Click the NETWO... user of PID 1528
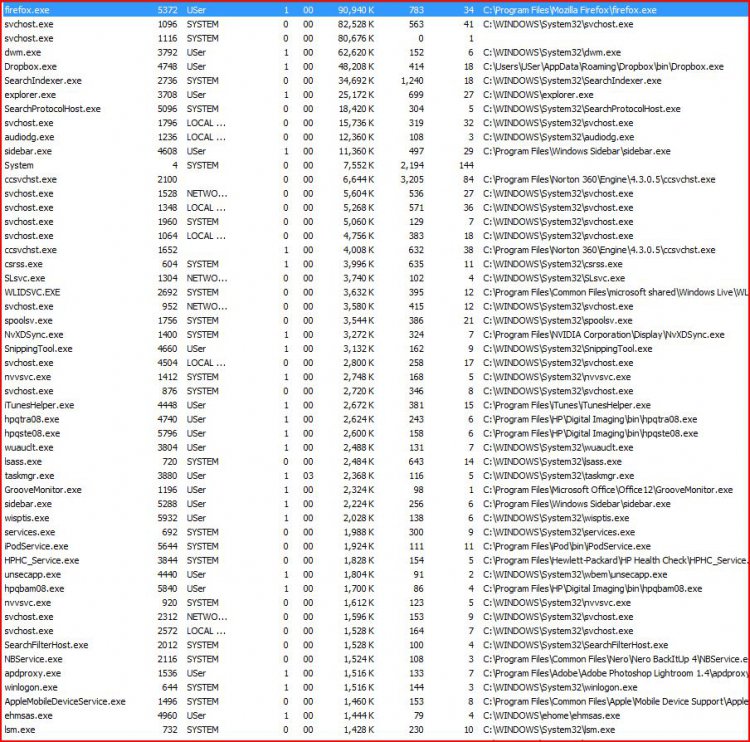750x742 pixels. click(207, 194)
